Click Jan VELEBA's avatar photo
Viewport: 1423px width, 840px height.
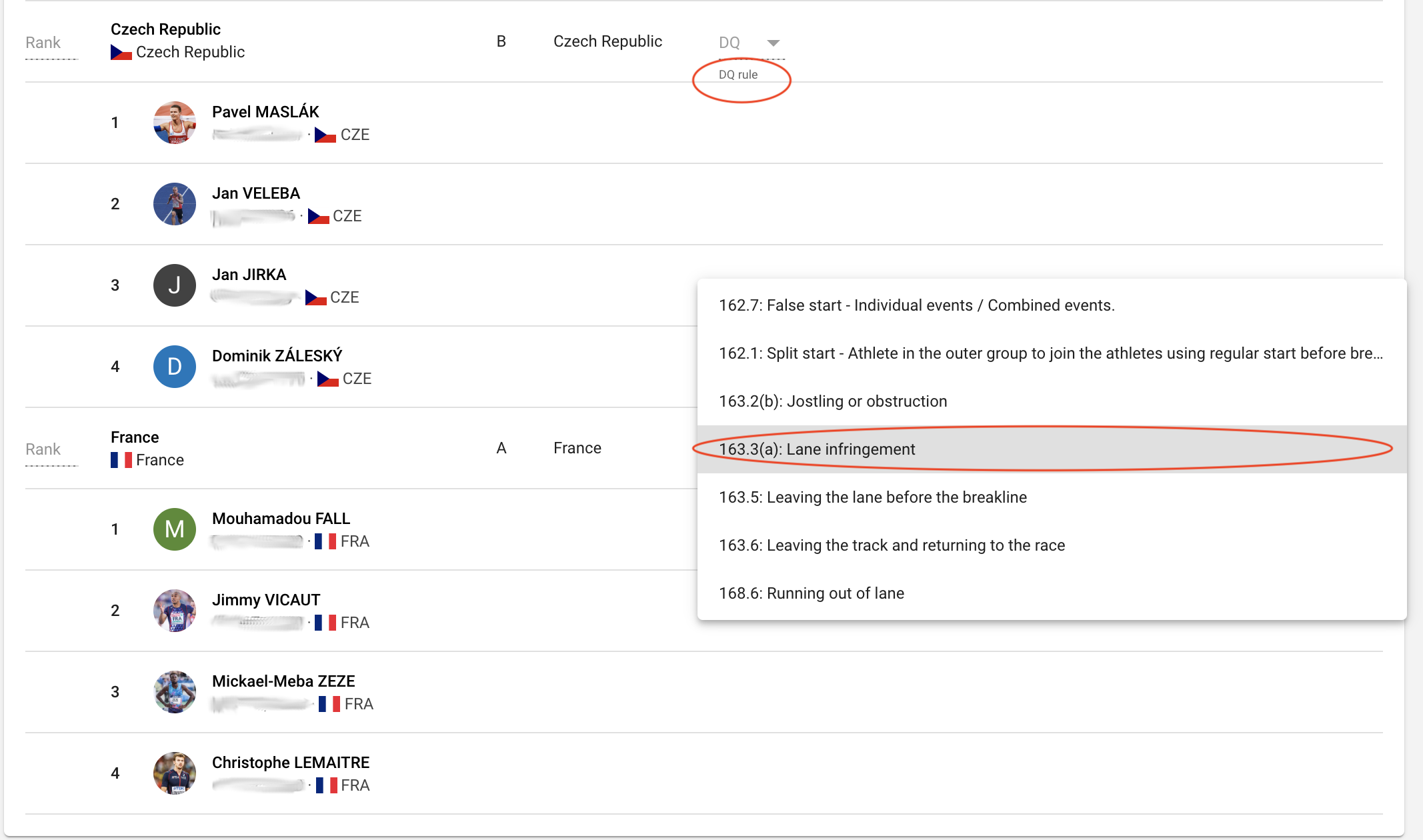click(174, 204)
